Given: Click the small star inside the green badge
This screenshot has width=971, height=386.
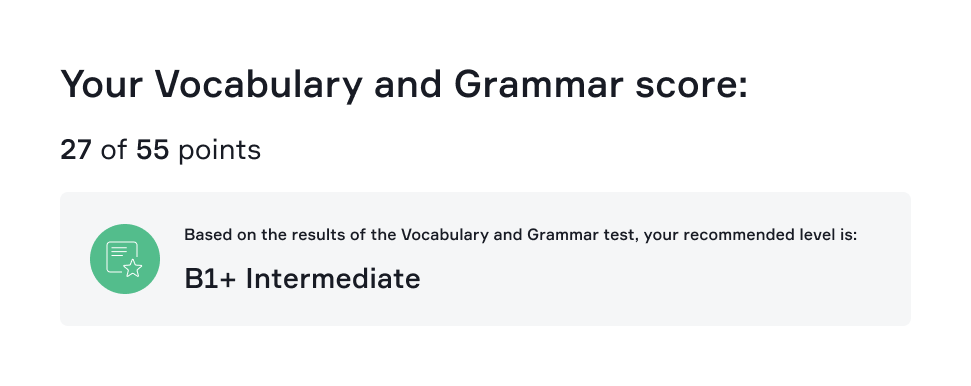Looking at the screenshot, I should click(x=133, y=268).
